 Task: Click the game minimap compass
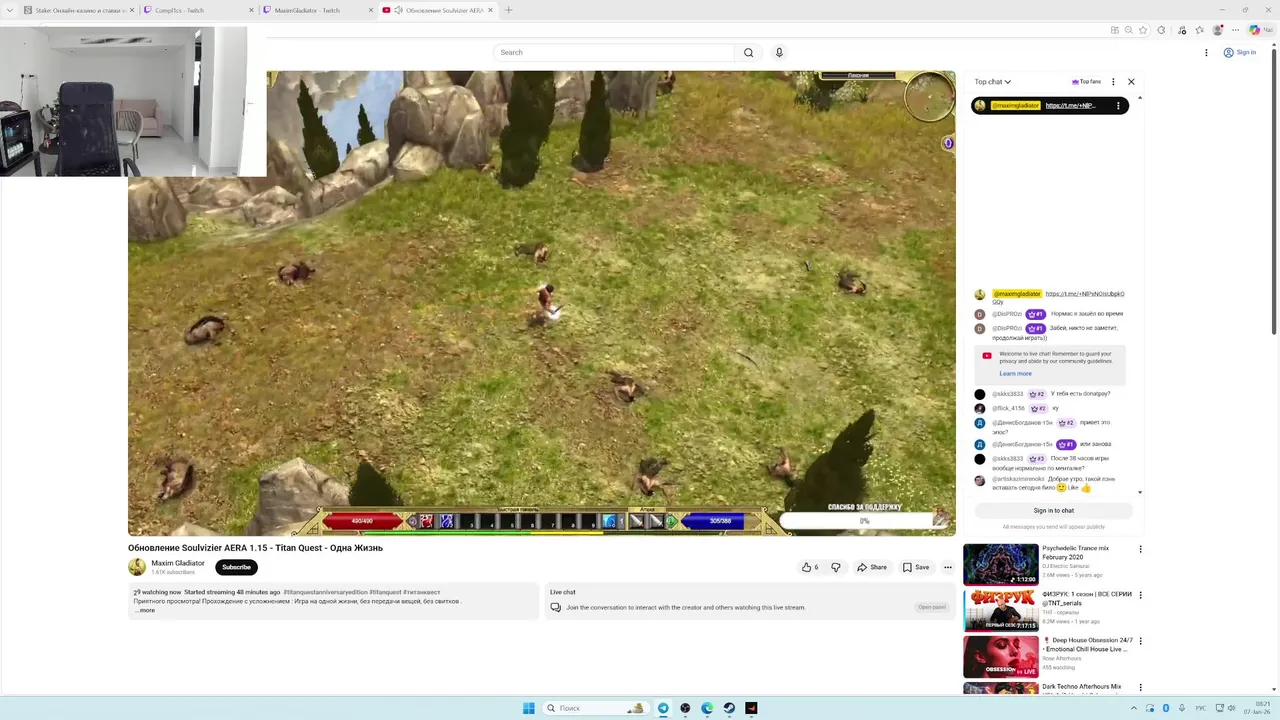tap(929, 97)
